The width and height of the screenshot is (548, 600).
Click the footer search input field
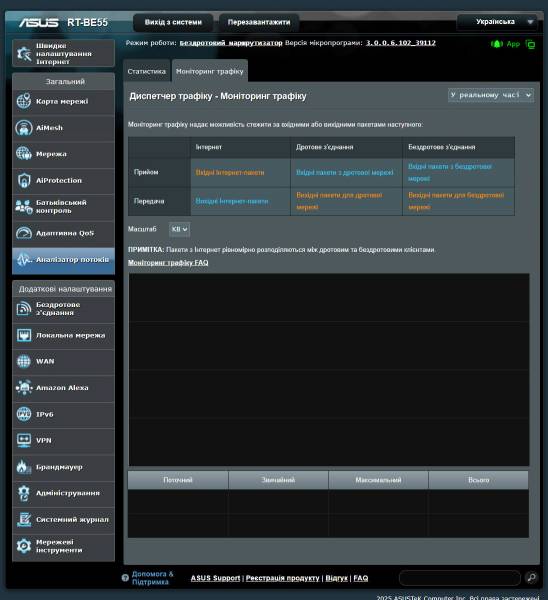460,578
